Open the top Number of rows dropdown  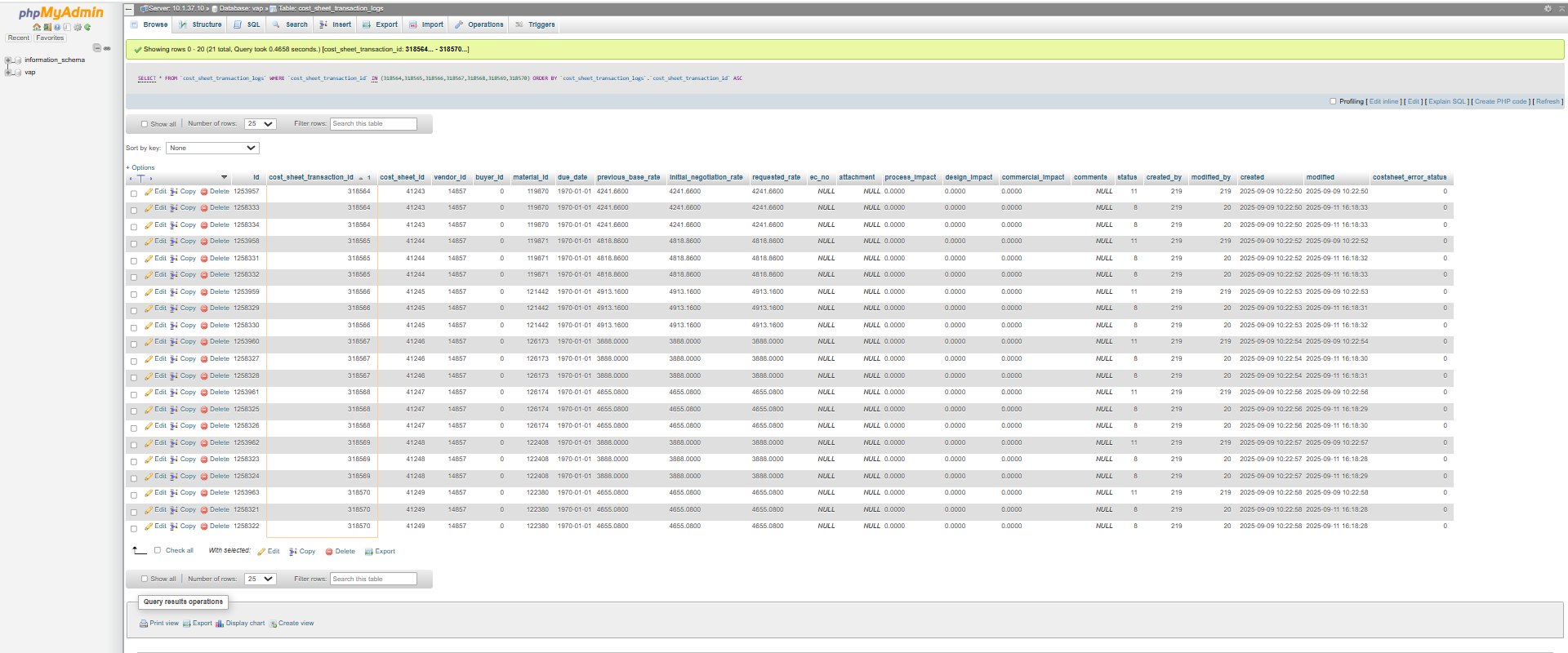261,124
